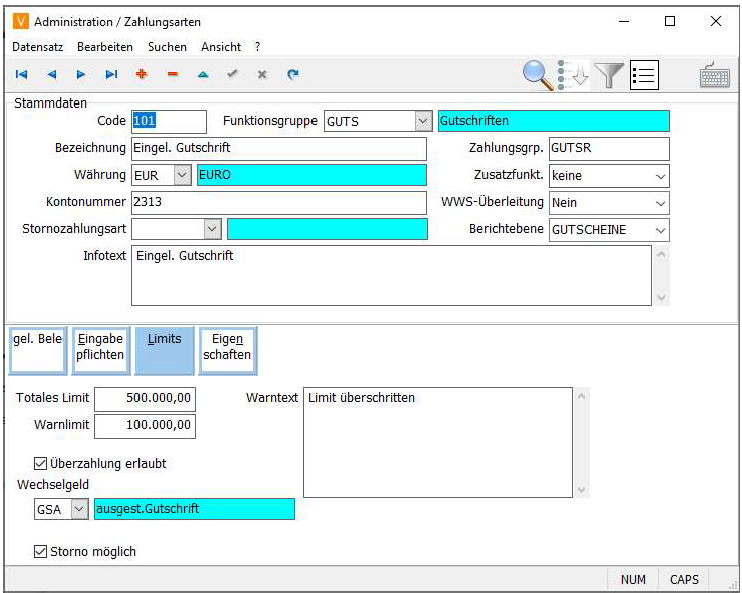Open the Währung dropdown
Screen dimensions: 742x593
(x=182, y=175)
